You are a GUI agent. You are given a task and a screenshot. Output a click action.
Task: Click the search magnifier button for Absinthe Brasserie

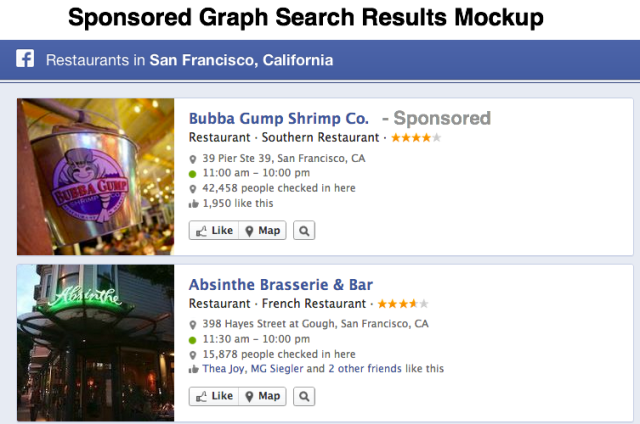pos(304,396)
